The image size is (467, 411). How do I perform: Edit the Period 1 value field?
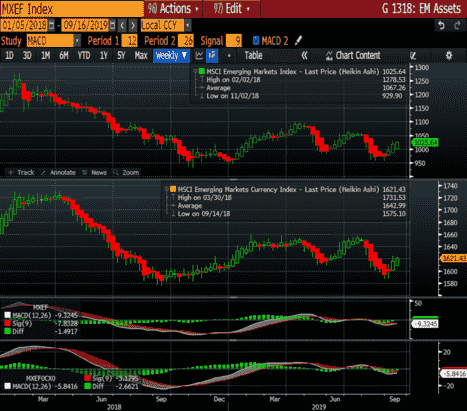[x=130, y=41]
